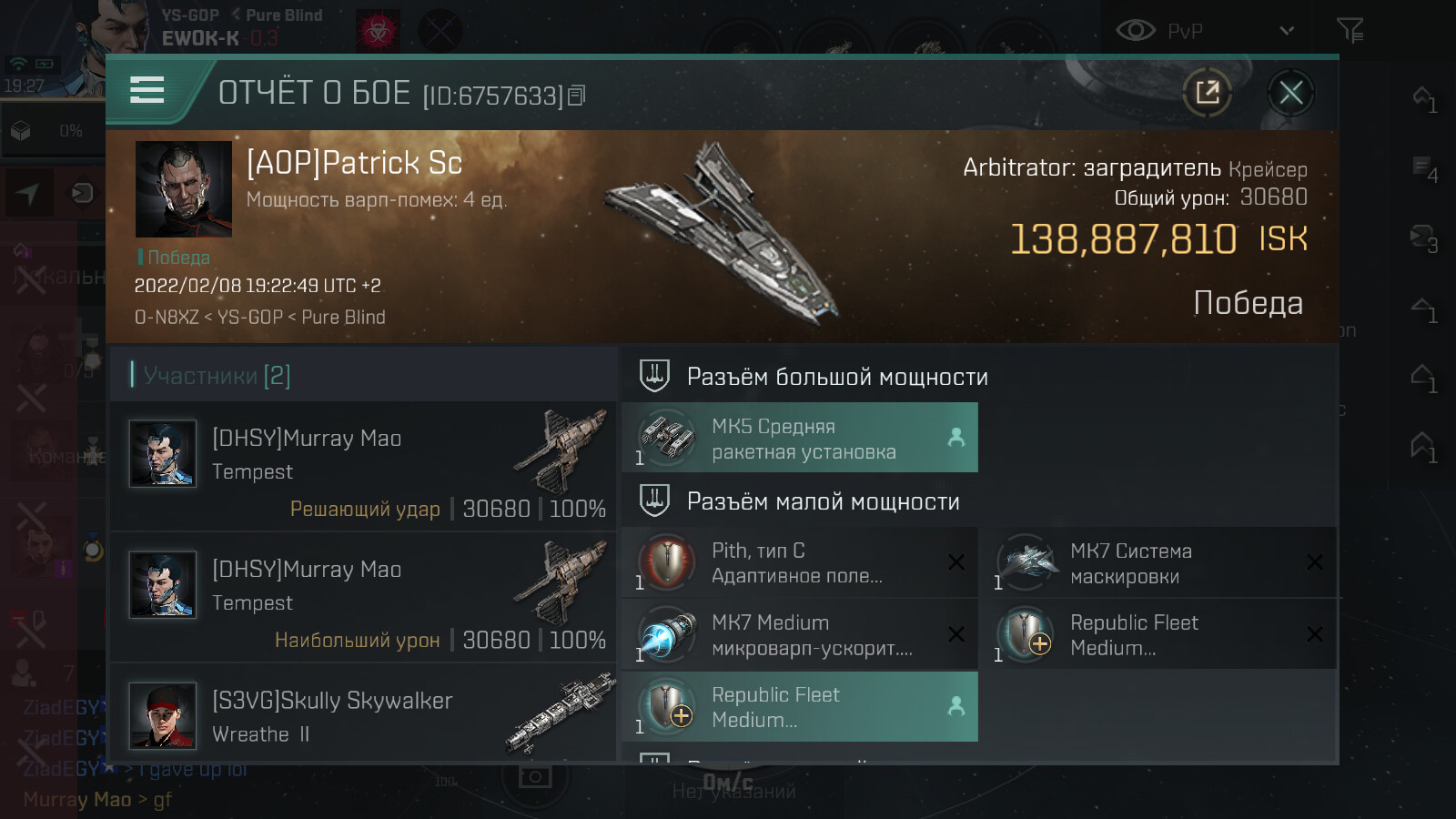The width and height of the screenshot is (1456, 819).
Task: Click MK7 Medium microwarpdrive module
Action: [x=800, y=635]
